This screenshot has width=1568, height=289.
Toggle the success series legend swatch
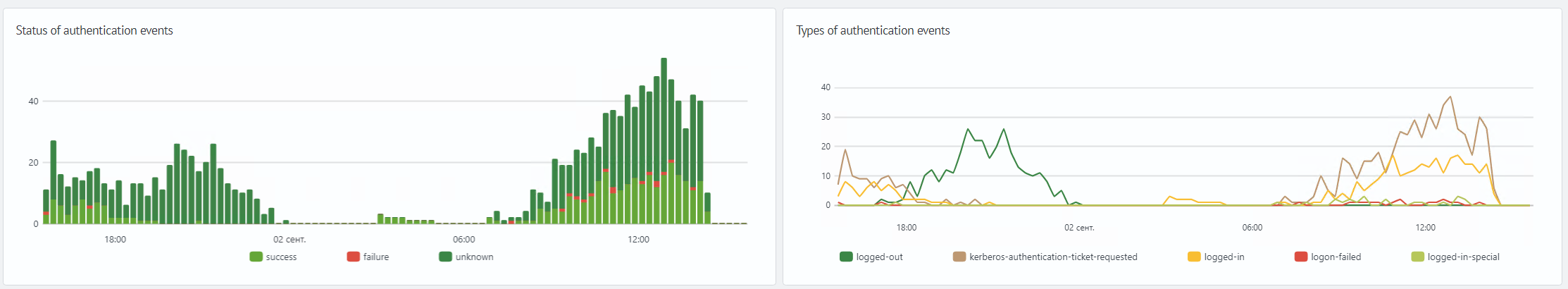coord(256,257)
